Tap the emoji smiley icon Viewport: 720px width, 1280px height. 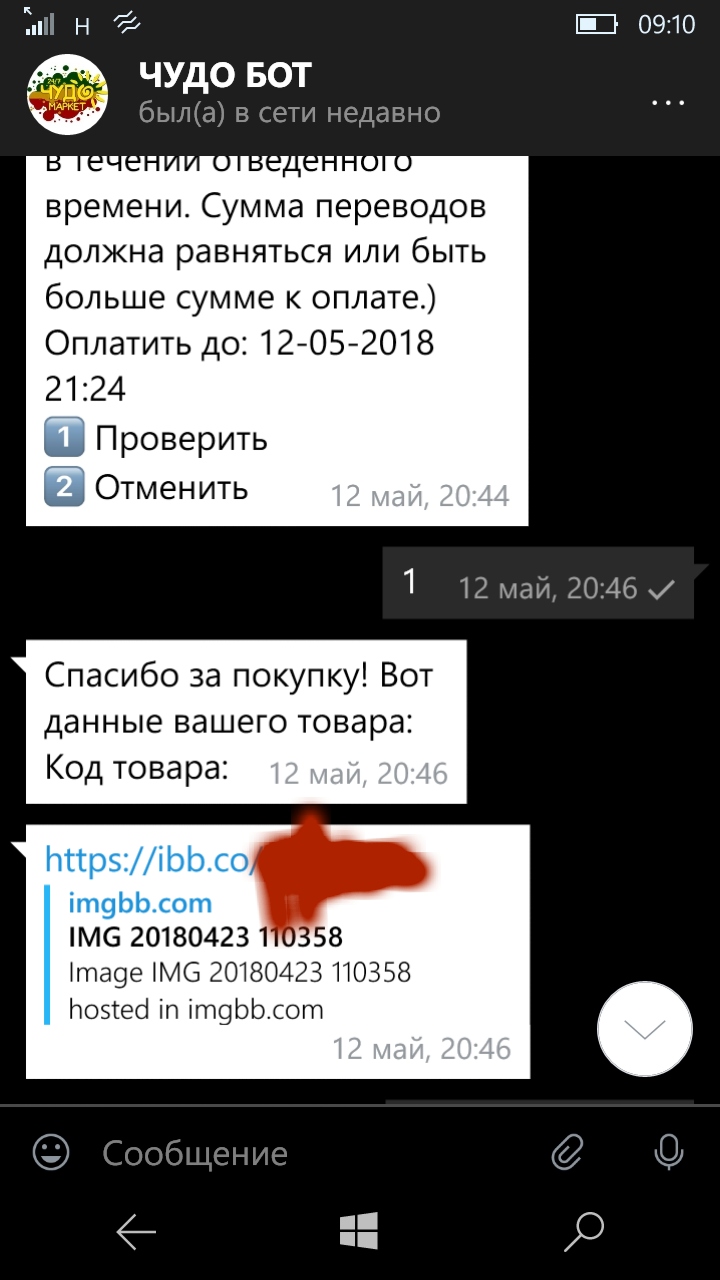[51, 1153]
